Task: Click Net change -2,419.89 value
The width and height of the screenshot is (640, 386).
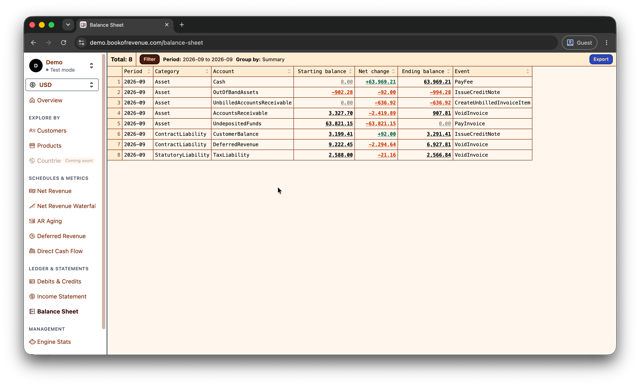Action: (x=382, y=113)
